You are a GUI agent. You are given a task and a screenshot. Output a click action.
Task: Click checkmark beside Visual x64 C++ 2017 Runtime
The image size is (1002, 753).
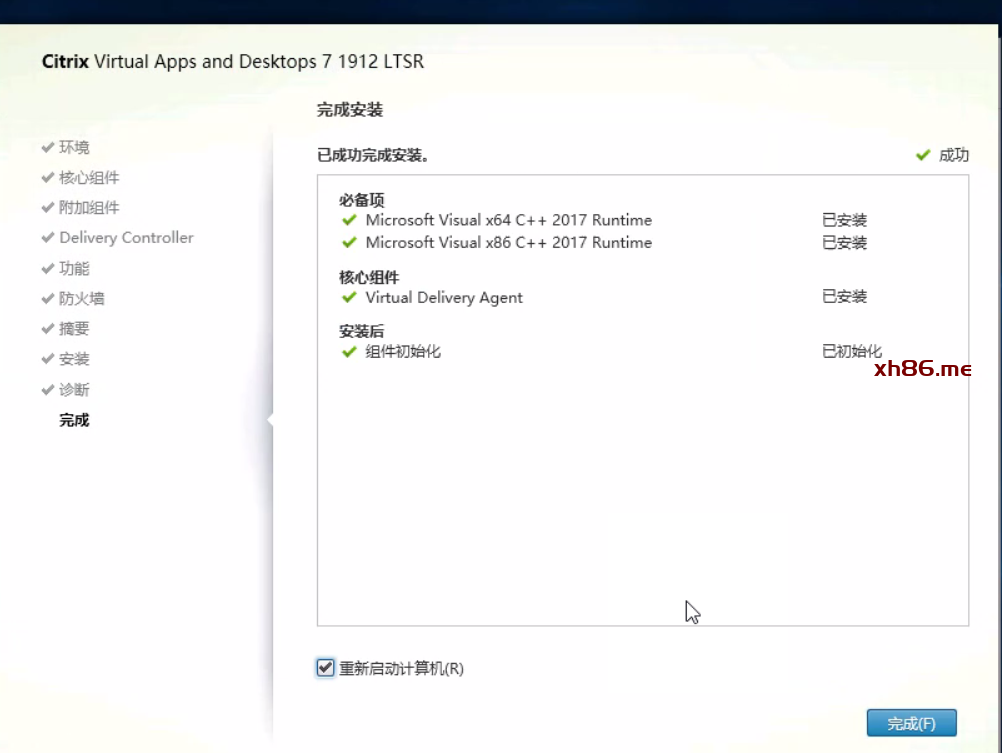[x=349, y=220]
